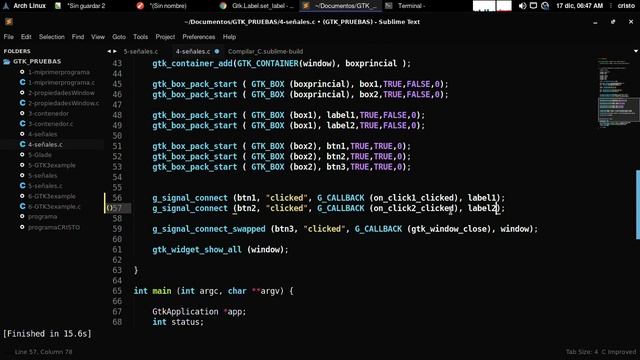Click 'int main' on line 65
This screenshot has height=360, width=640.
(153, 291)
